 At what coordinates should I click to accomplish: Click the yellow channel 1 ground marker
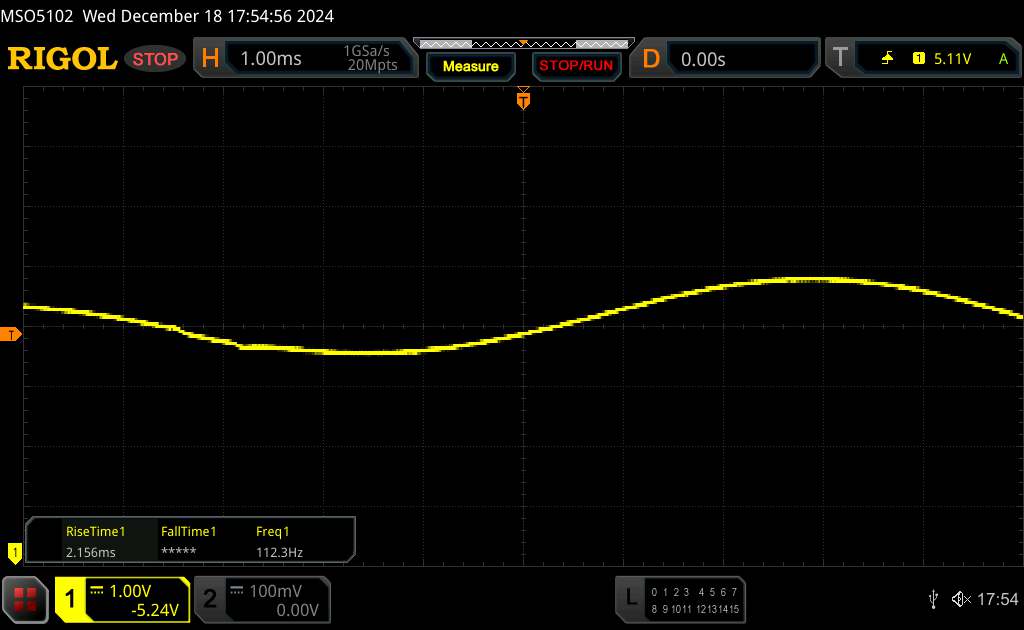click(x=14, y=553)
